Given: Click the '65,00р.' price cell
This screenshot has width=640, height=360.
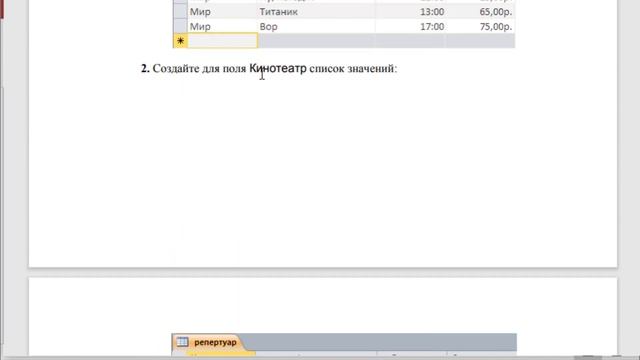Looking at the screenshot, I should pos(480,12).
